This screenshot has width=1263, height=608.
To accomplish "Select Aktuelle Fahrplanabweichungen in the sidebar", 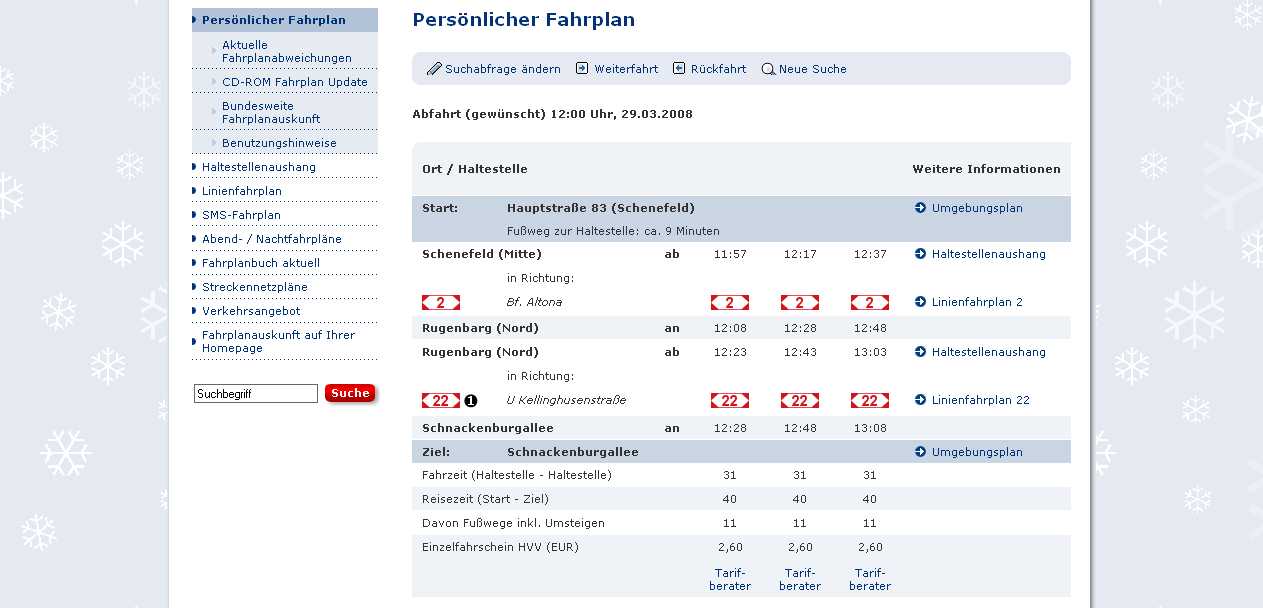I will [x=286, y=52].
